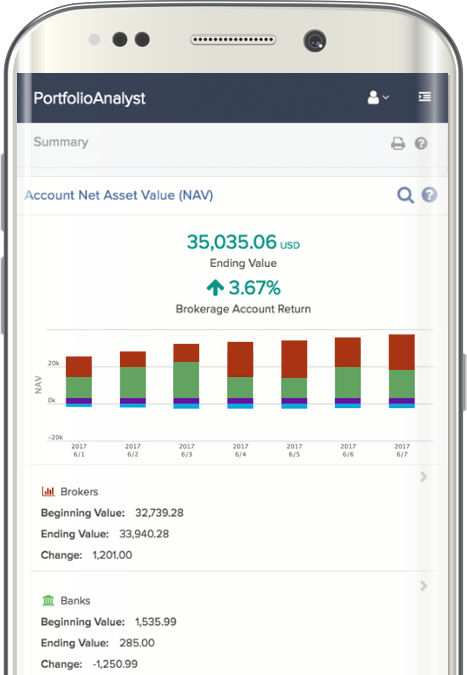Open the hamburger menu icon

click(424, 96)
